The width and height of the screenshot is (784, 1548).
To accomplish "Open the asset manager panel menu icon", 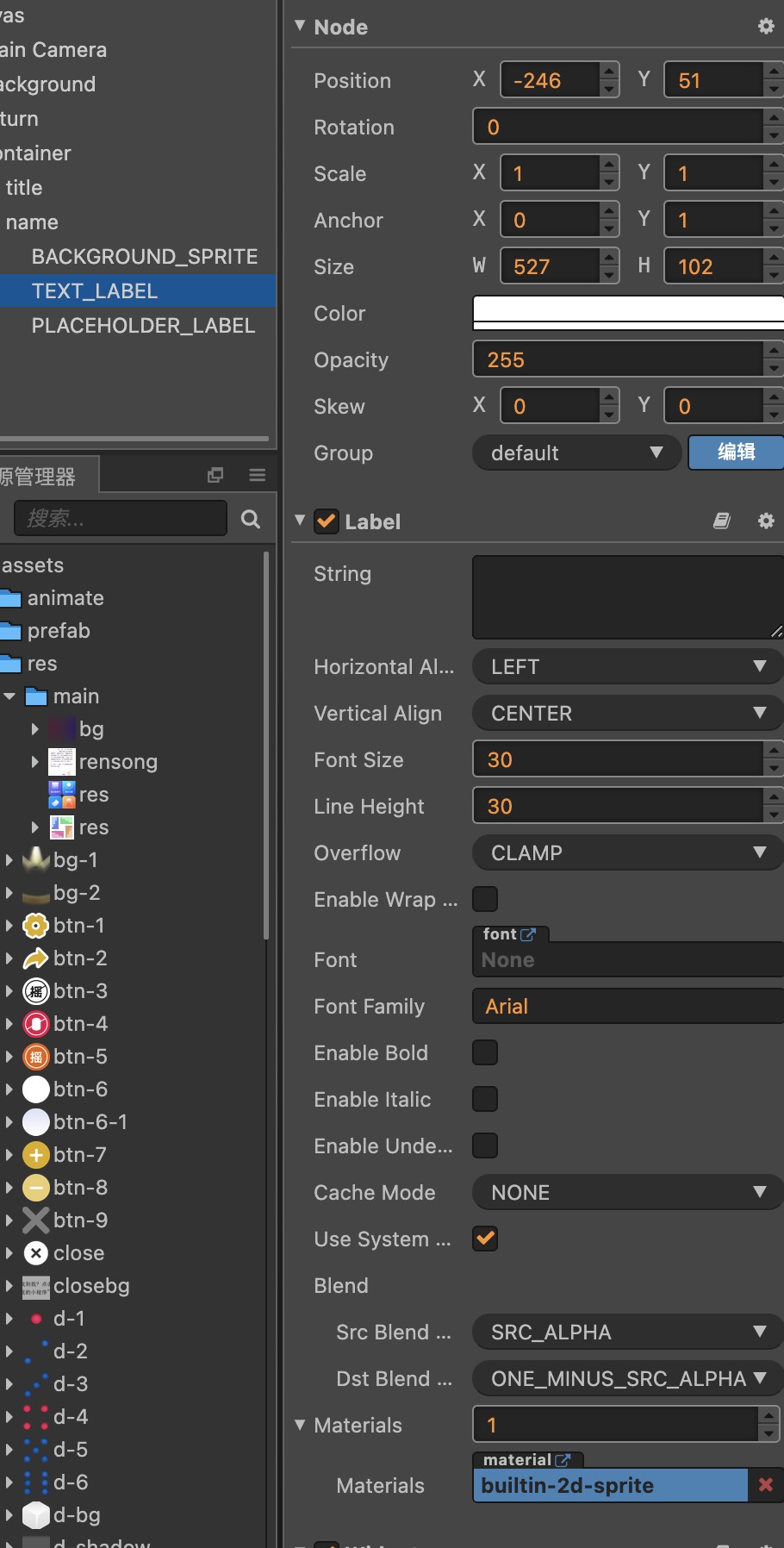I will (257, 475).
